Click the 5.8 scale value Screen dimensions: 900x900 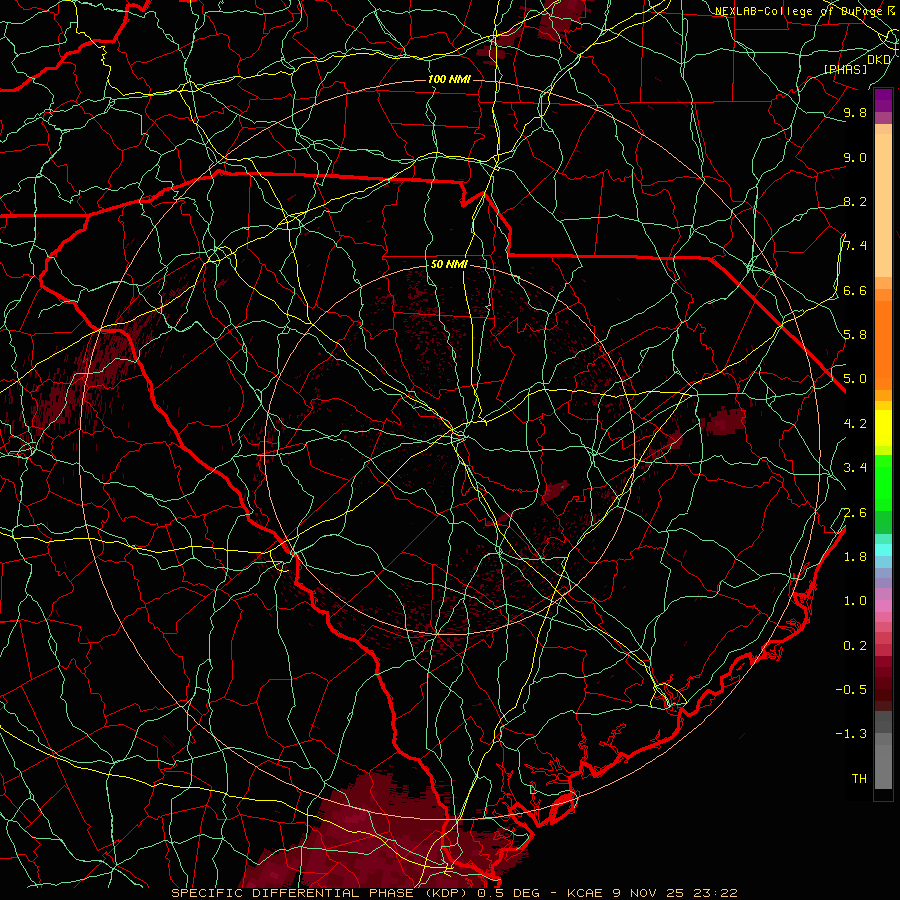[x=855, y=335]
